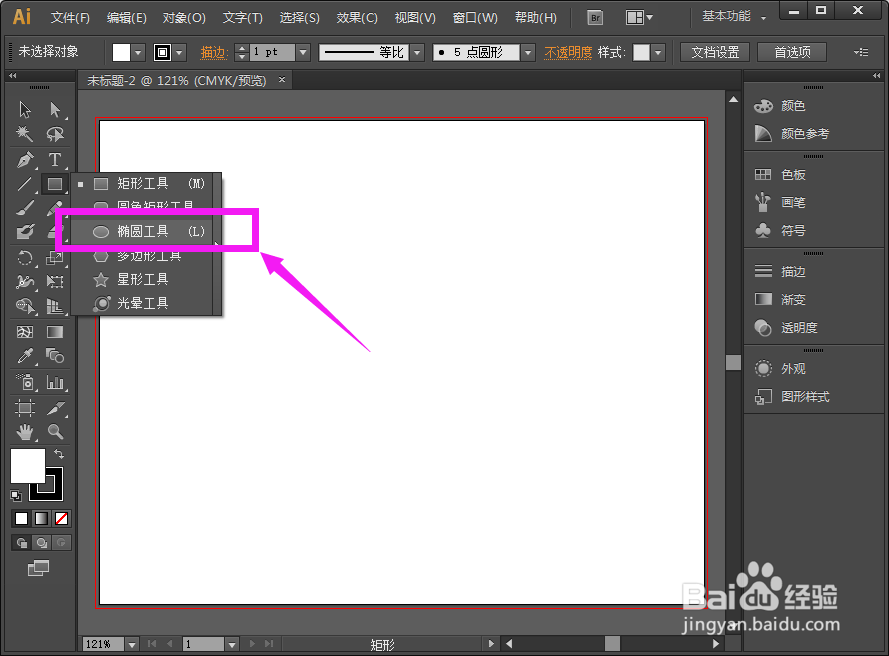The width and height of the screenshot is (889, 656).
Task: Select the Selection tool arrow
Action: click(24, 109)
